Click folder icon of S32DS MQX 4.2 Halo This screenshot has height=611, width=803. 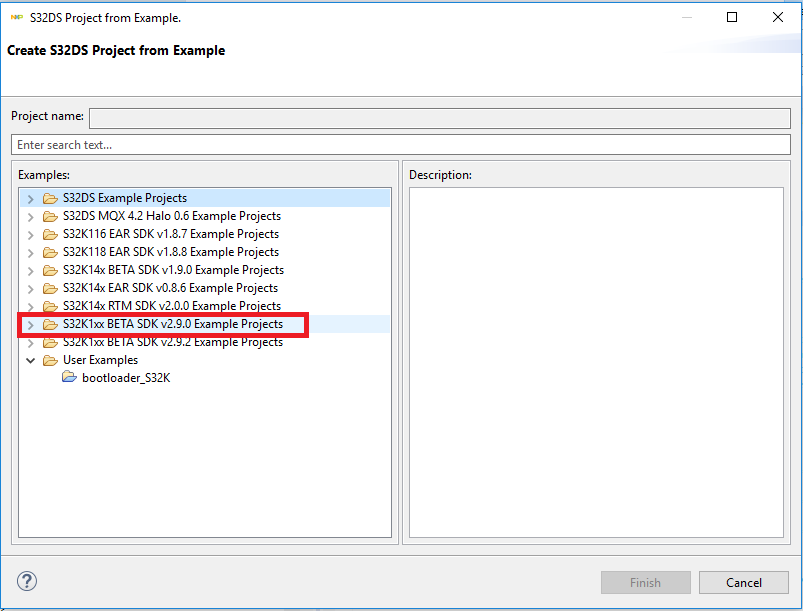coord(50,216)
